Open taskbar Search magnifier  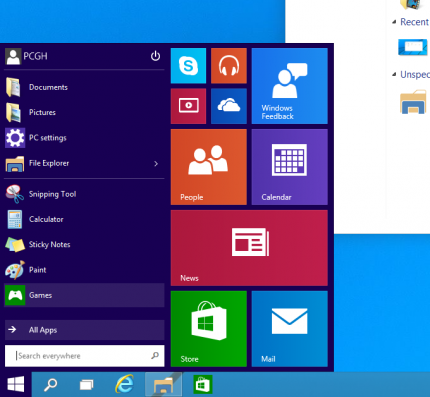point(51,385)
